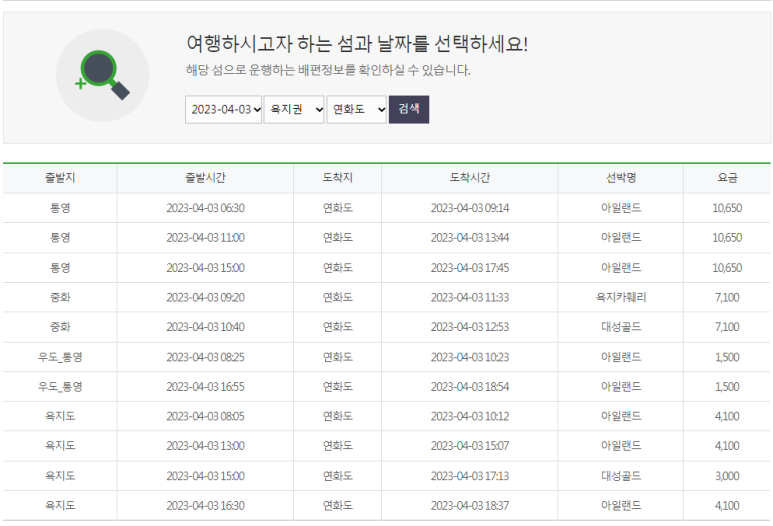Image resolution: width=773 pixels, height=526 pixels.
Task: Click the 검색 search button
Action: point(409,109)
